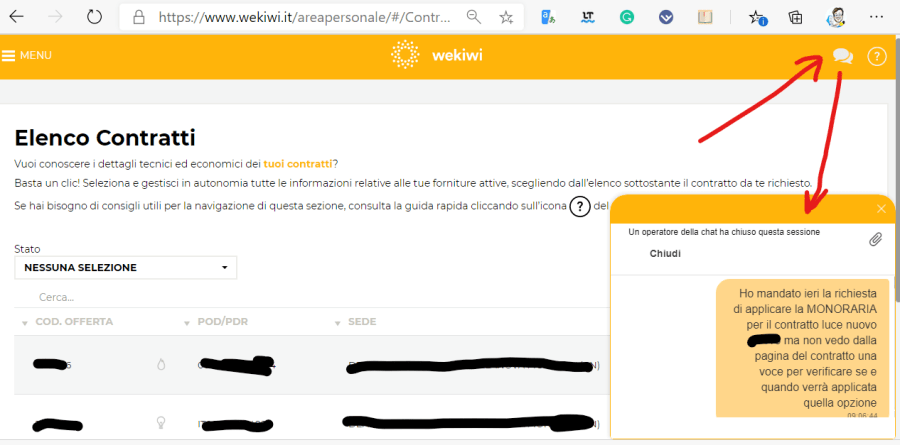The width and height of the screenshot is (900, 445).
Task: Click the help question mark in header
Action: pyautogui.click(x=877, y=56)
